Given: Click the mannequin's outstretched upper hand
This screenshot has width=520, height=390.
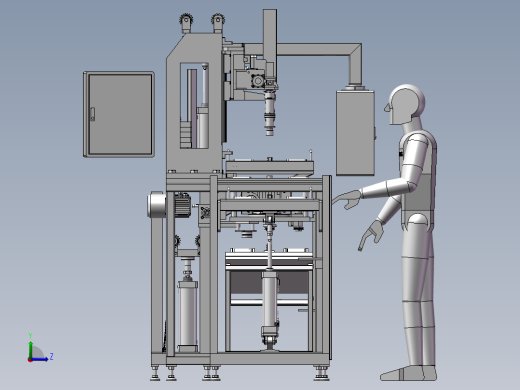Looking at the screenshot, I should [347, 199].
